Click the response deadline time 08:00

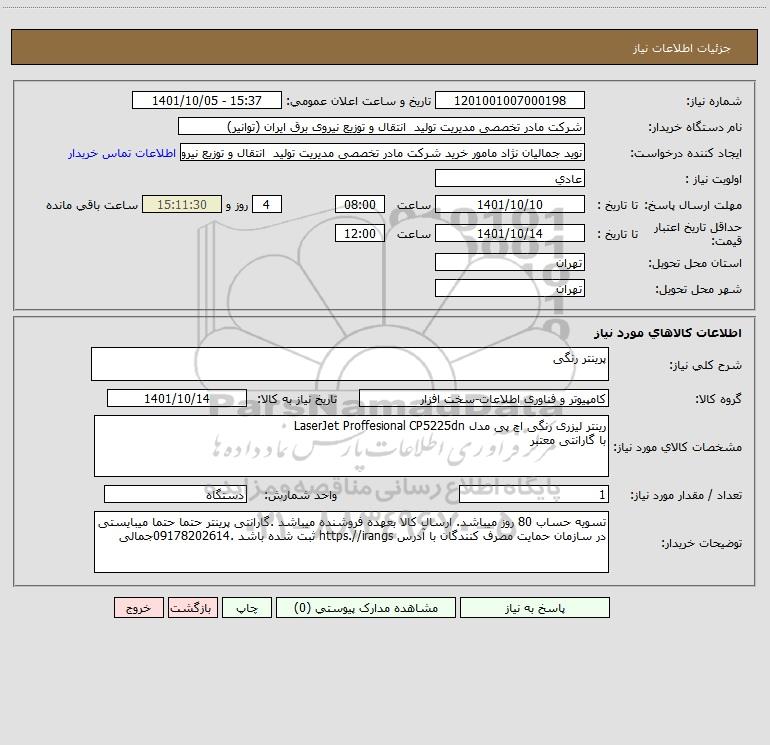(359, 204)
